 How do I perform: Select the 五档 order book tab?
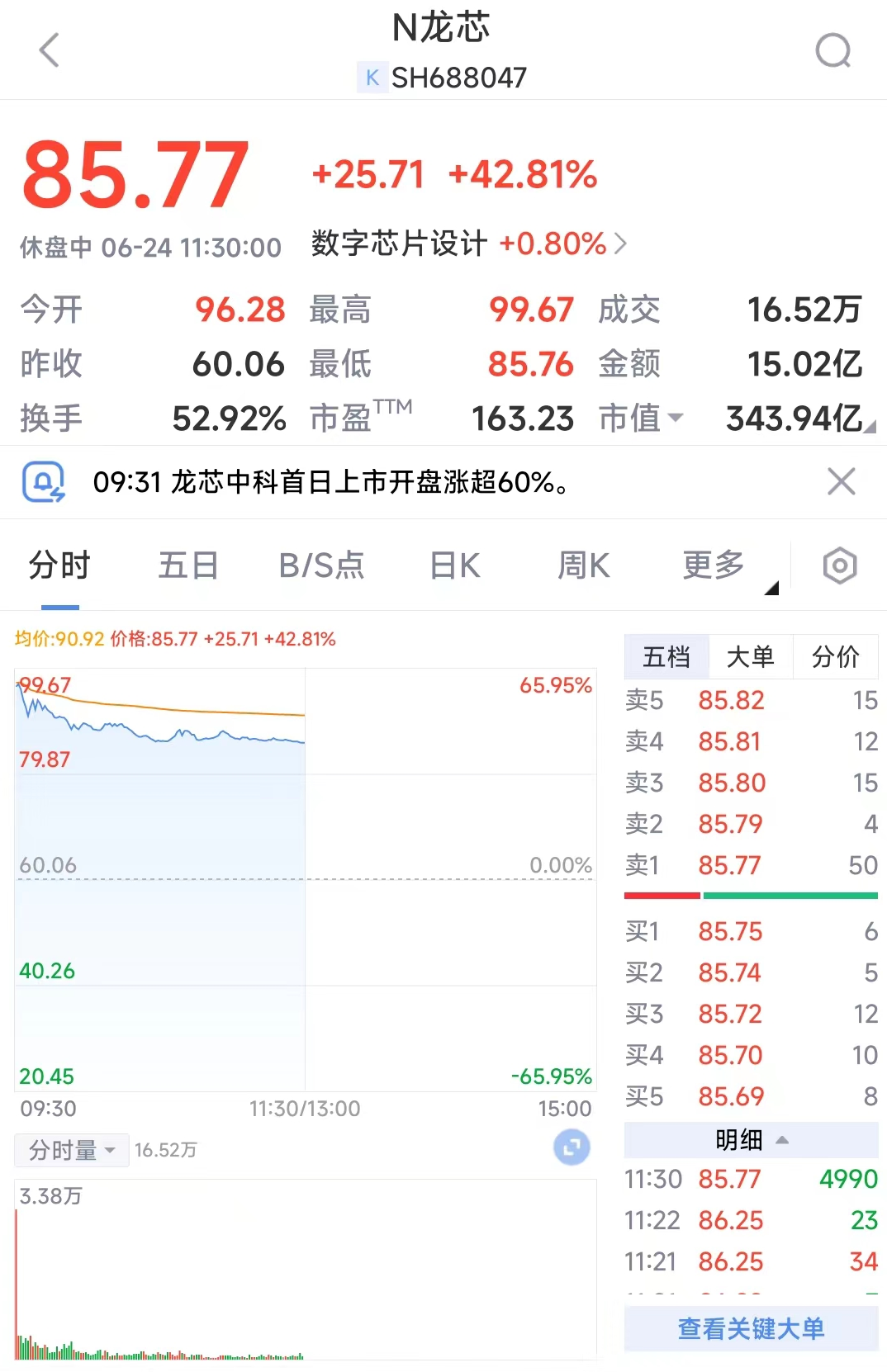pyautogui.click(x=666, y=656)
